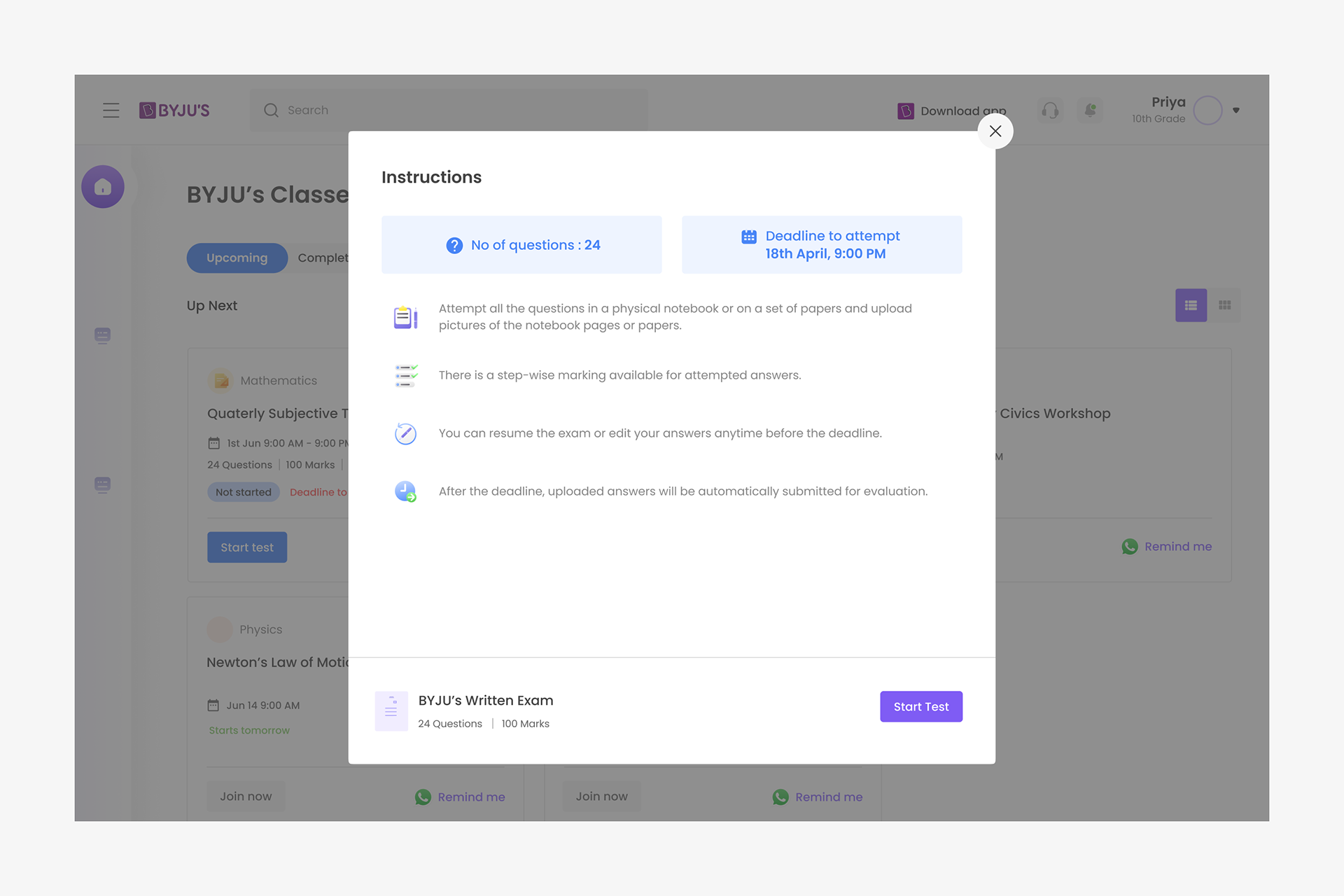1344x896 pixels.
Task: Click the Up Next heading
Action: 212,306
